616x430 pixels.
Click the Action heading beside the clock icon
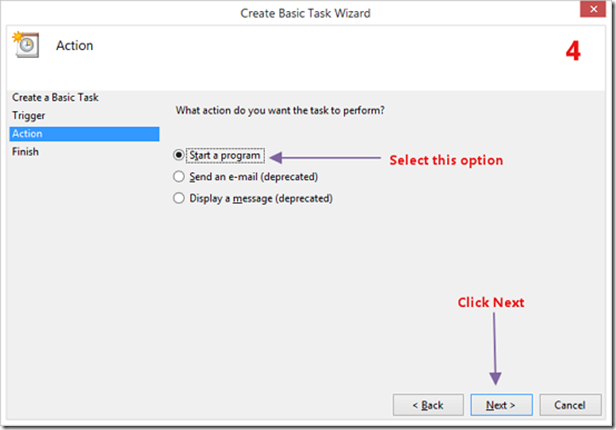(75, 45)
